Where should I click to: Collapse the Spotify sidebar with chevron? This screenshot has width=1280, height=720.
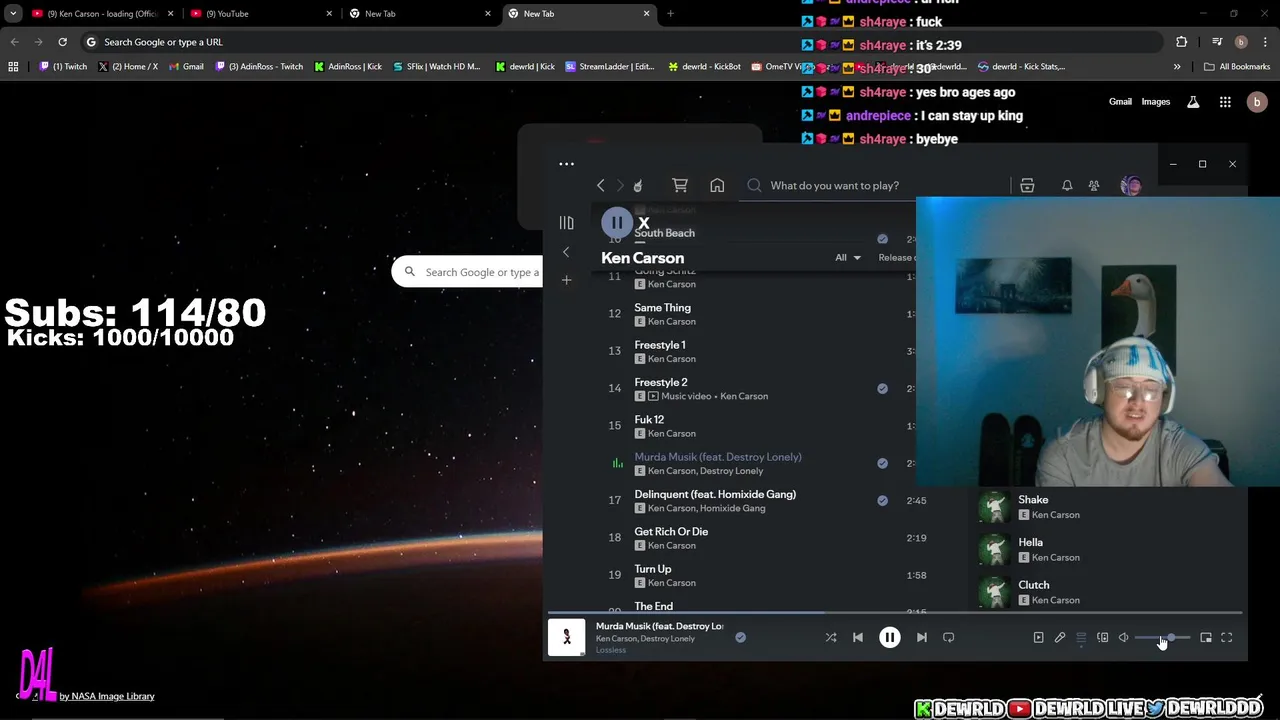566,252
